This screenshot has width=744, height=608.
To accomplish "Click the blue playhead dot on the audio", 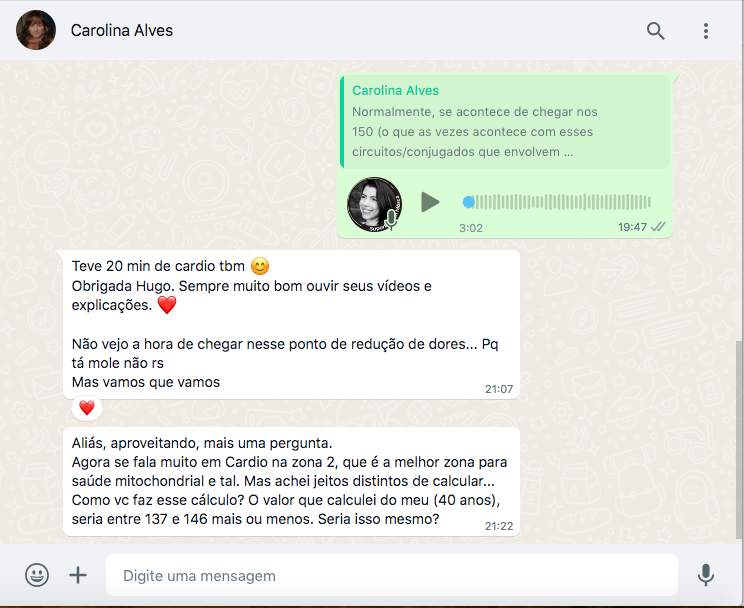I will [468, 202].
